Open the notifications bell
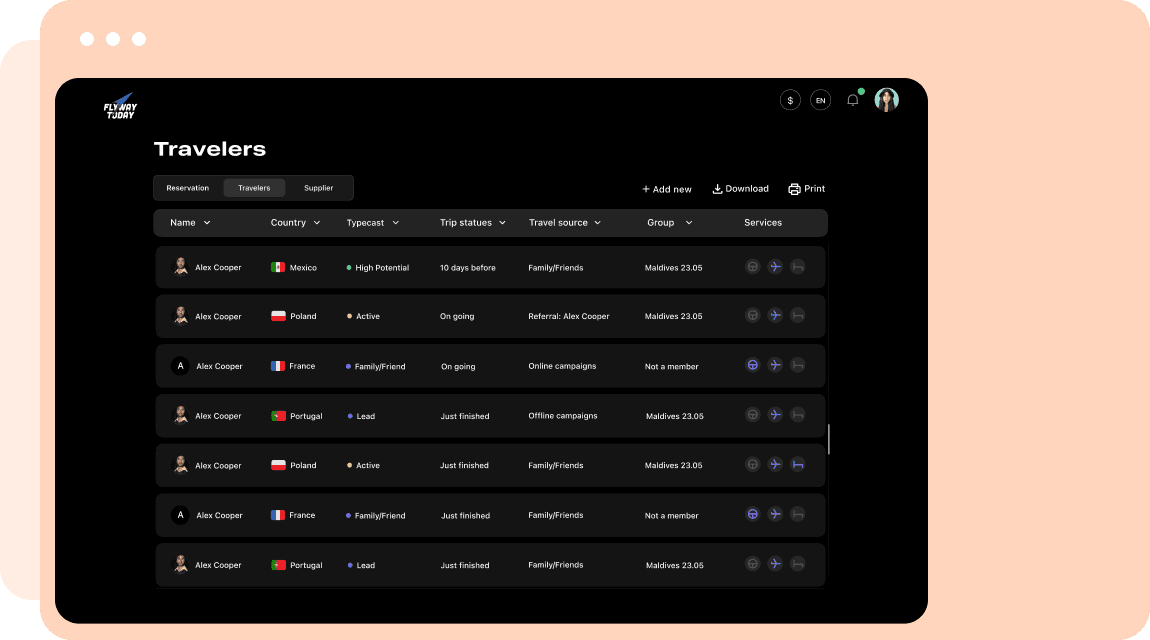 tap(853, 100)
